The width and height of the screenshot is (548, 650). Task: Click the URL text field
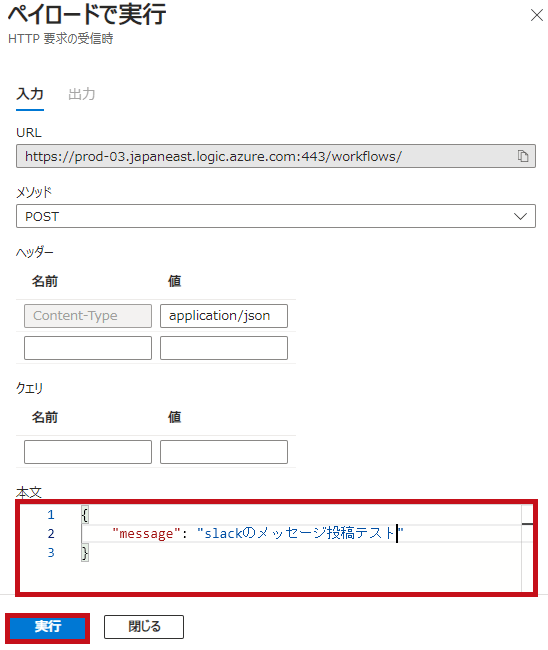point(276,156)
